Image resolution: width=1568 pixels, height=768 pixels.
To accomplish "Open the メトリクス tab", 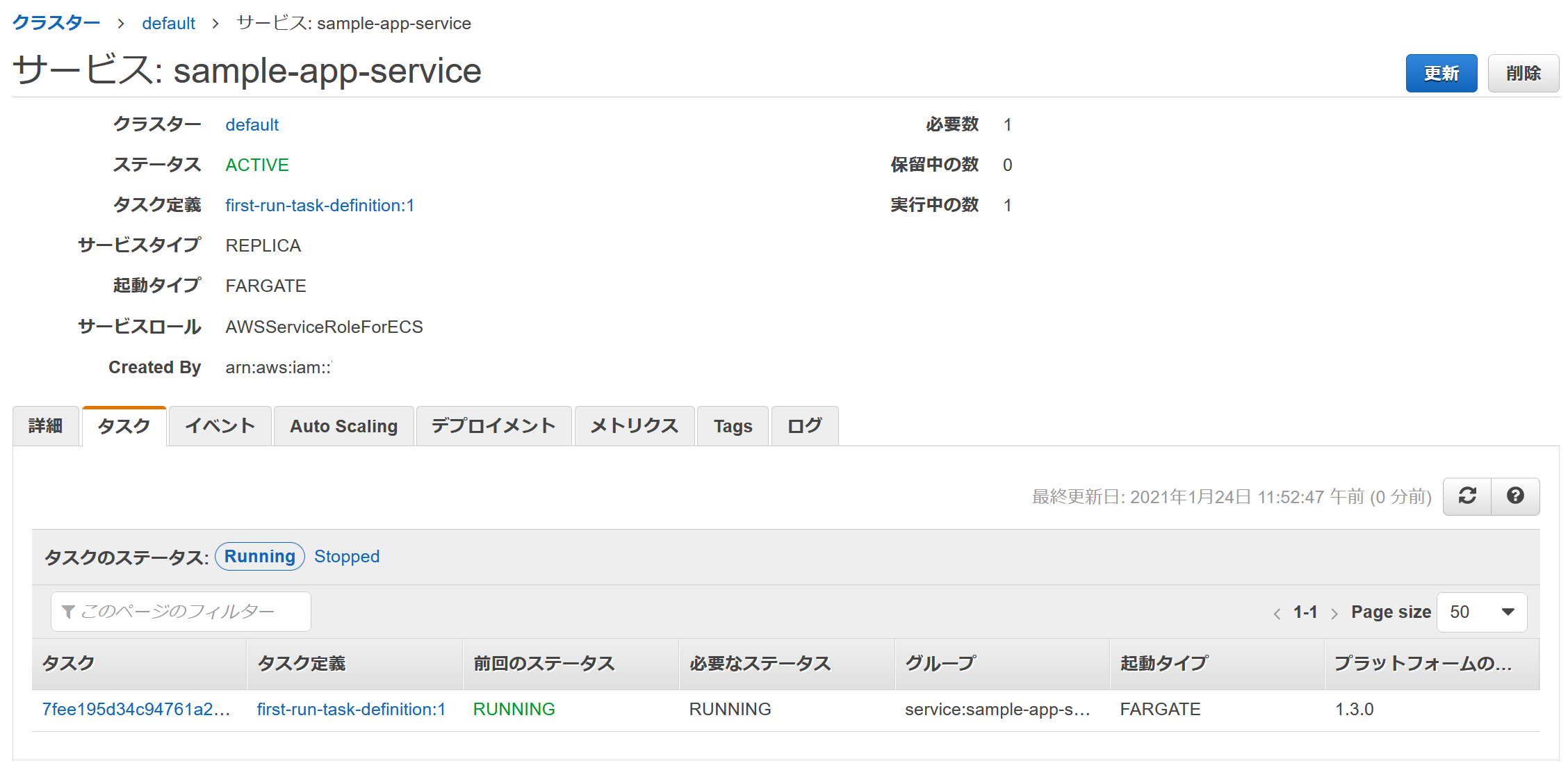I will pyautogui.click(x=635, y=426).
